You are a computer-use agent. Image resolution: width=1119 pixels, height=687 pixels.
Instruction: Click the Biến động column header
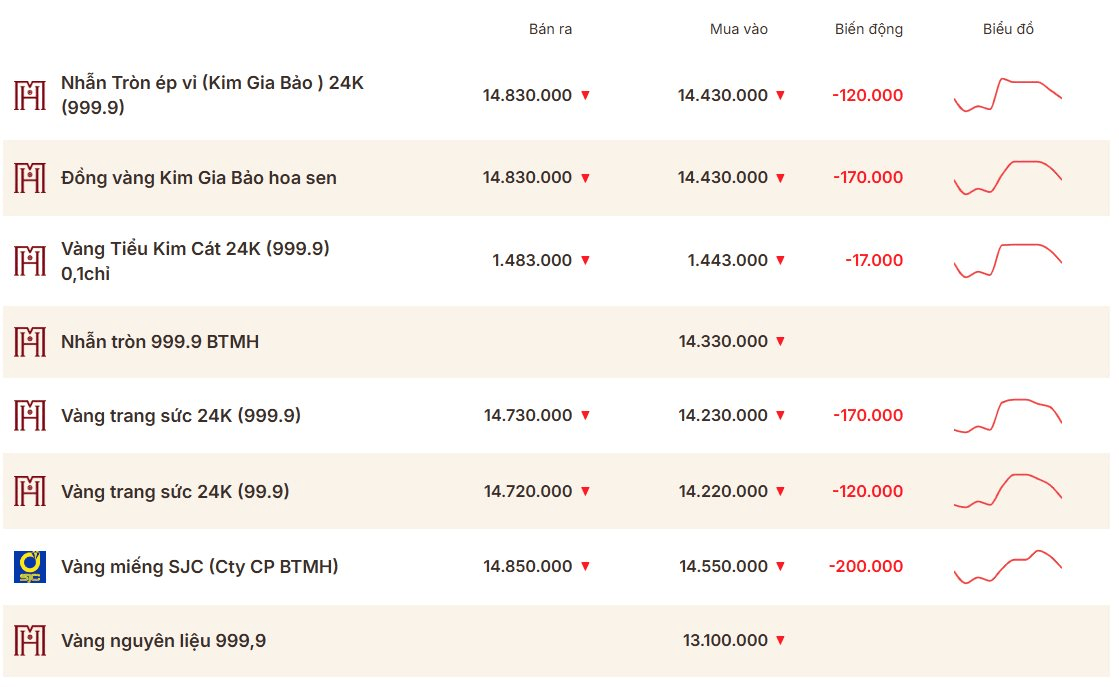[x=869, y=29]
